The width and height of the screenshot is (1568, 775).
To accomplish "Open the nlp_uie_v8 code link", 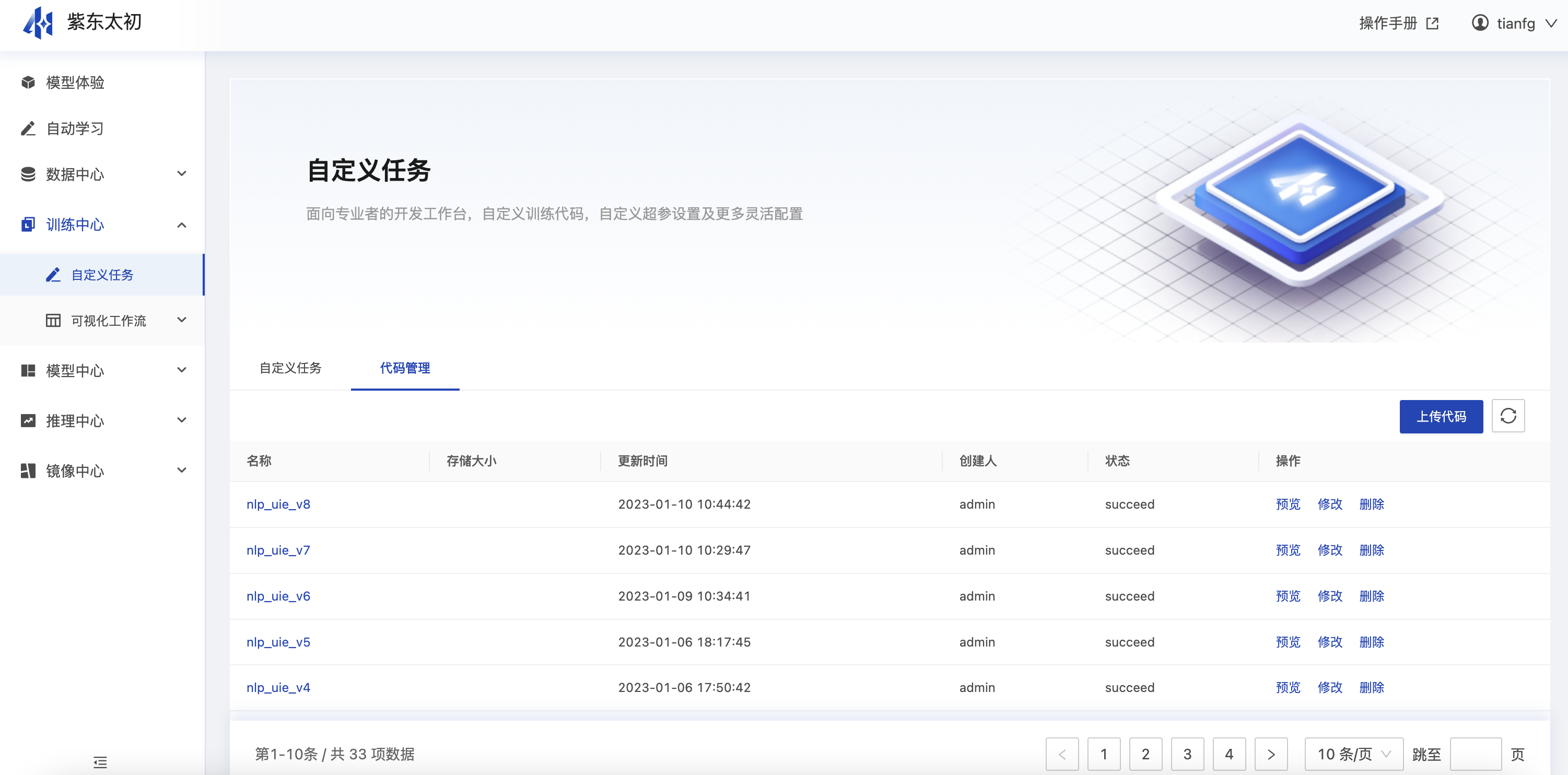I will [x=278, y=504].
